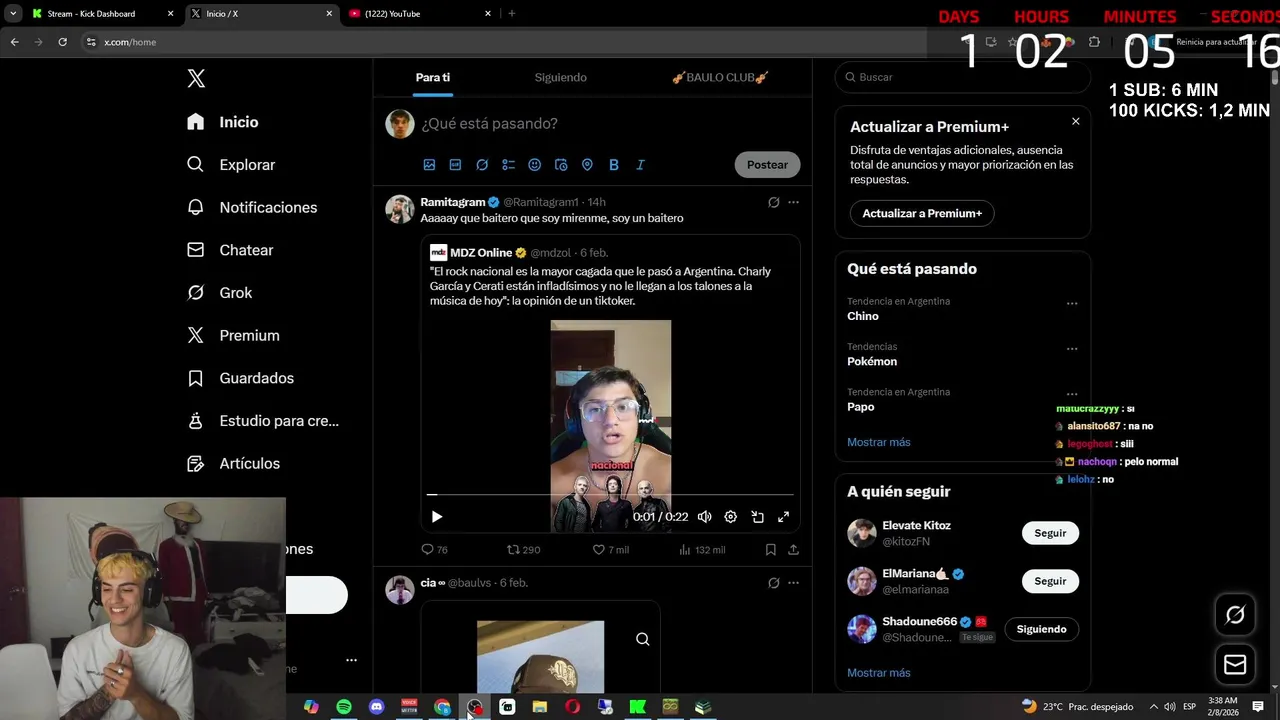
Task: Open Estudio para creadores sidebar item
Action: [263, 421]
